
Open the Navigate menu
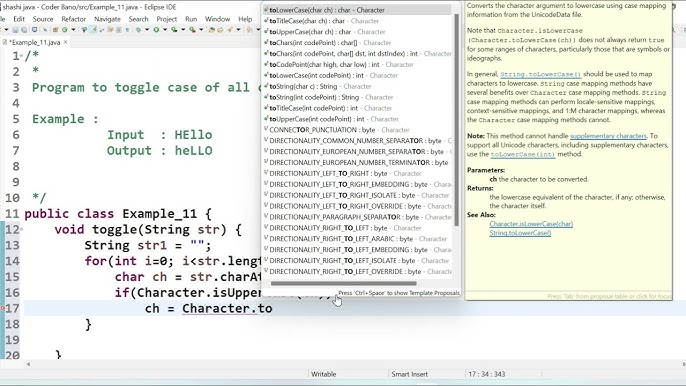[107, 19]
